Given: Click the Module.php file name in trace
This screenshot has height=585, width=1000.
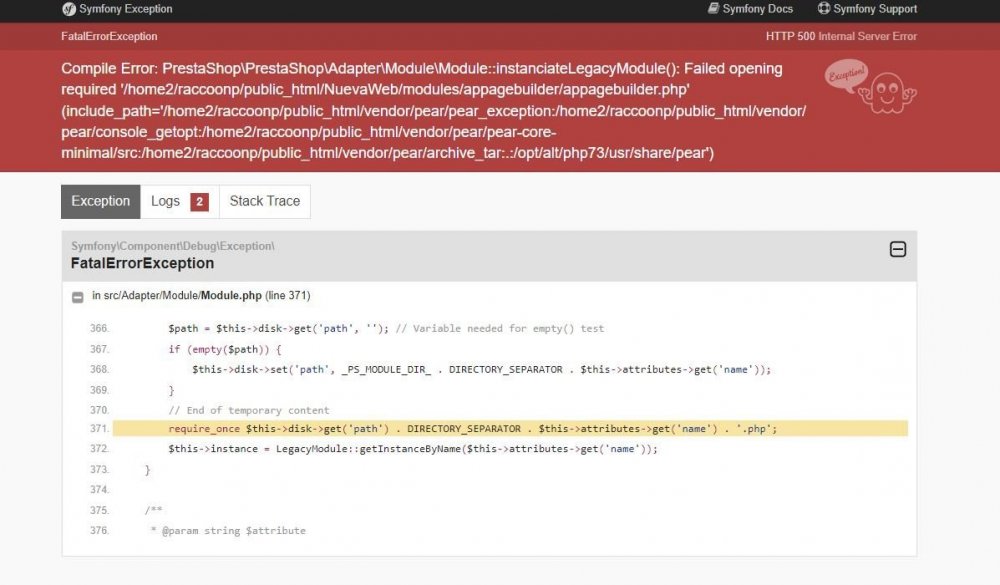Looking at the screenshot, I should (231, 295).
